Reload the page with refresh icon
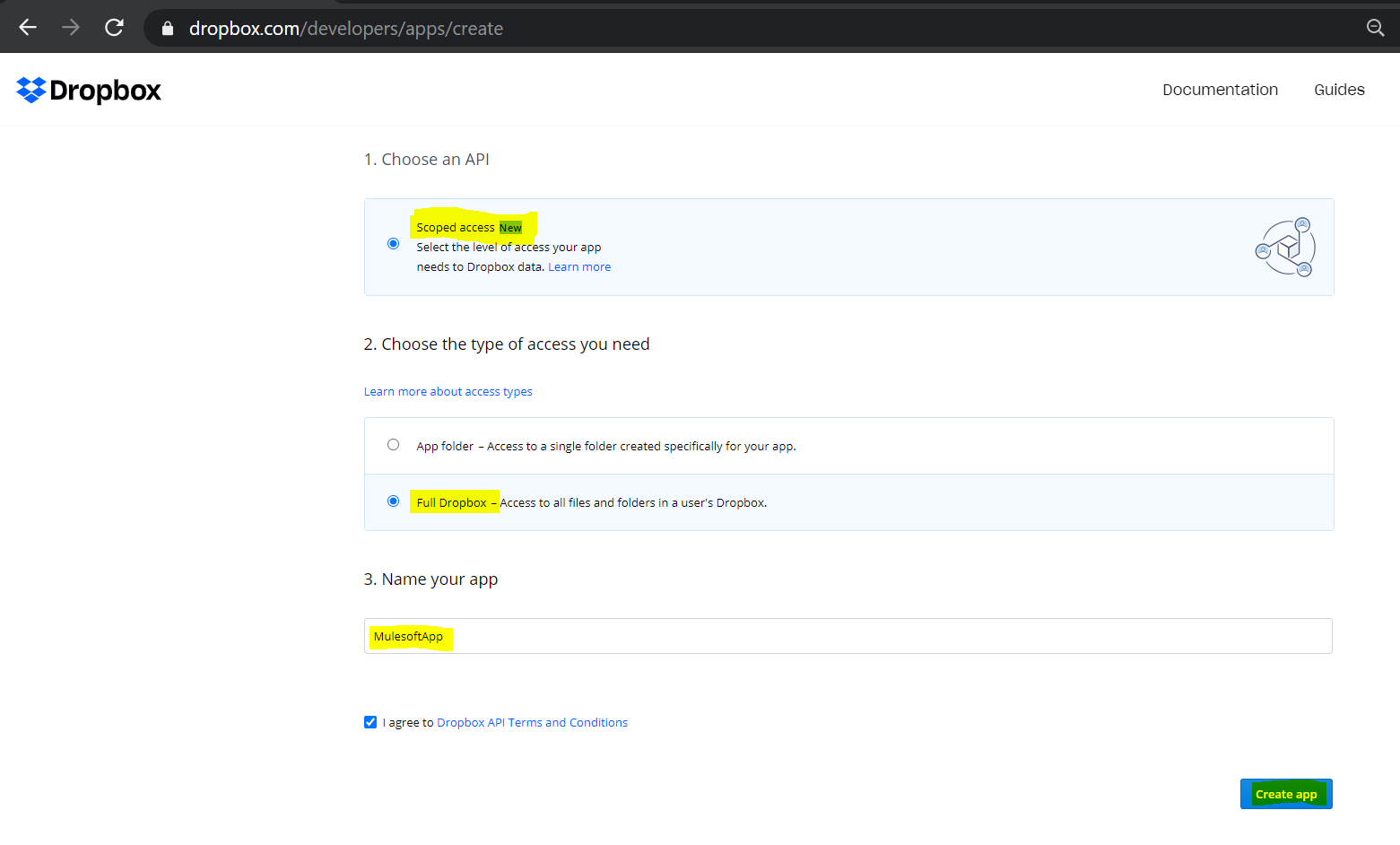The height and width of the screenshot is (845, 1400). [114, 28]
